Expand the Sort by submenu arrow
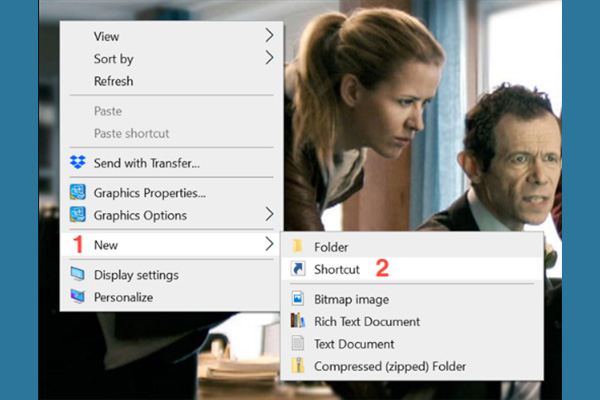 click(x=269, y=58)
